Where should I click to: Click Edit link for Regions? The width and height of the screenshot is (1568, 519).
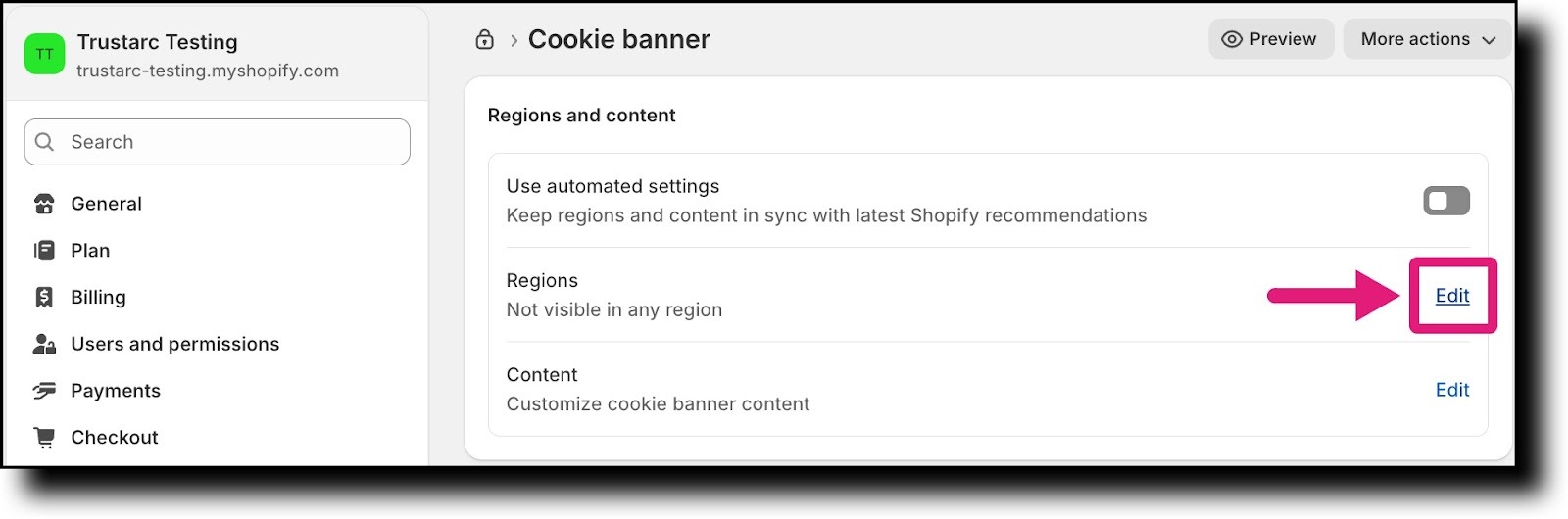click(x=1452, y=296)
